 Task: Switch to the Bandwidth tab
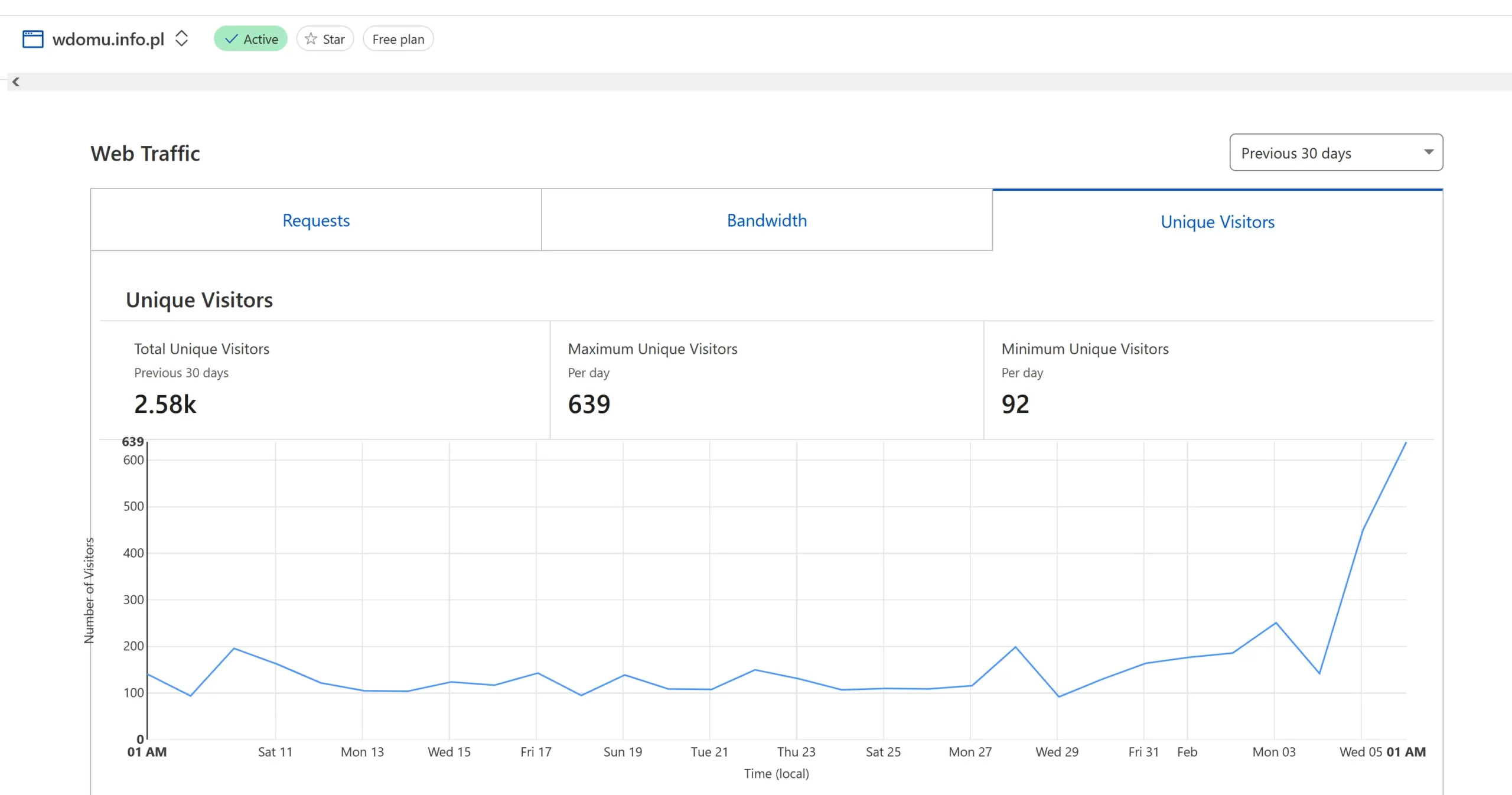coord(767,220)
